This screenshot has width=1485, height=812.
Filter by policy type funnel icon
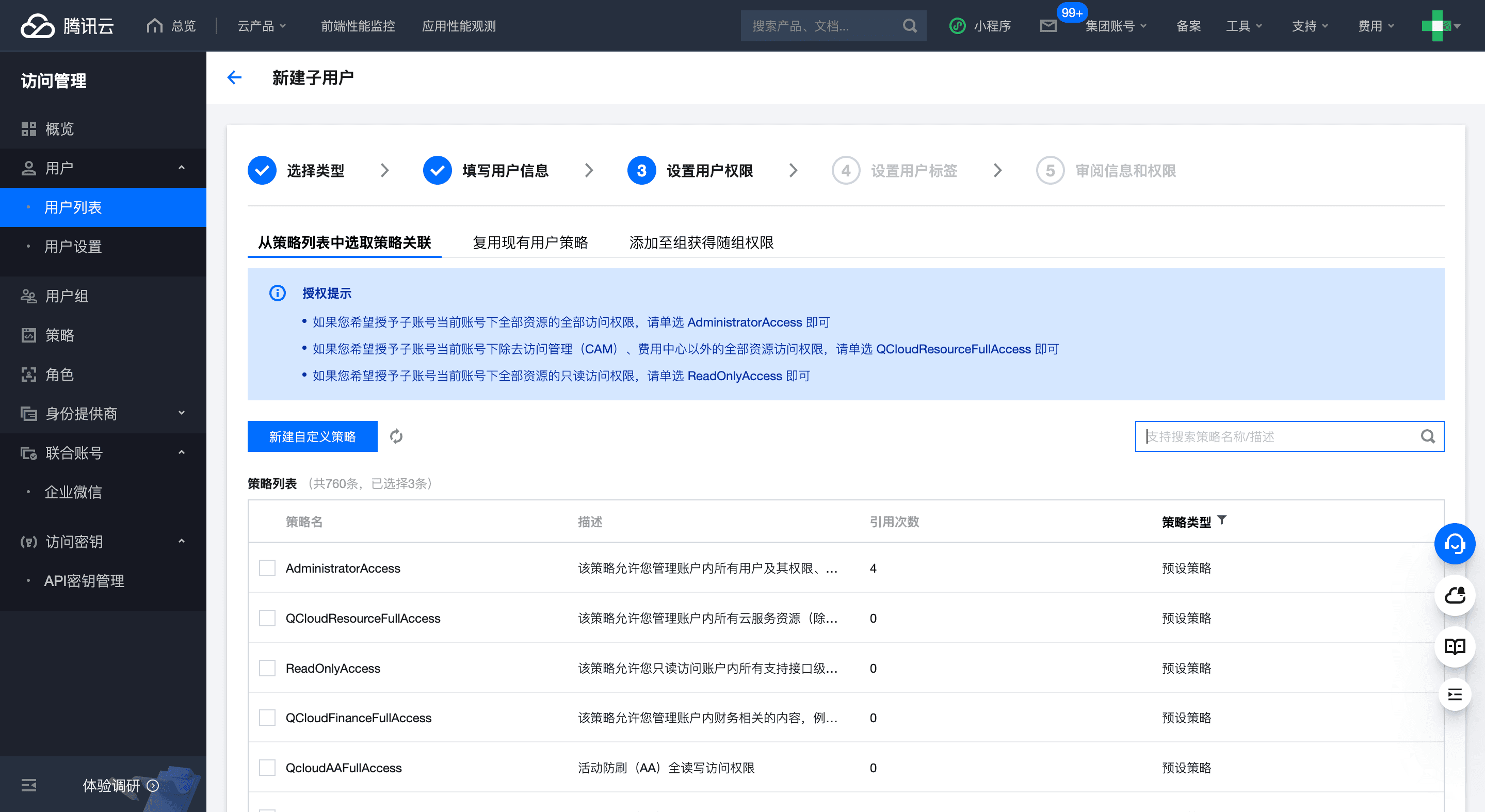pyautogui.click(x=1221, y=520)
